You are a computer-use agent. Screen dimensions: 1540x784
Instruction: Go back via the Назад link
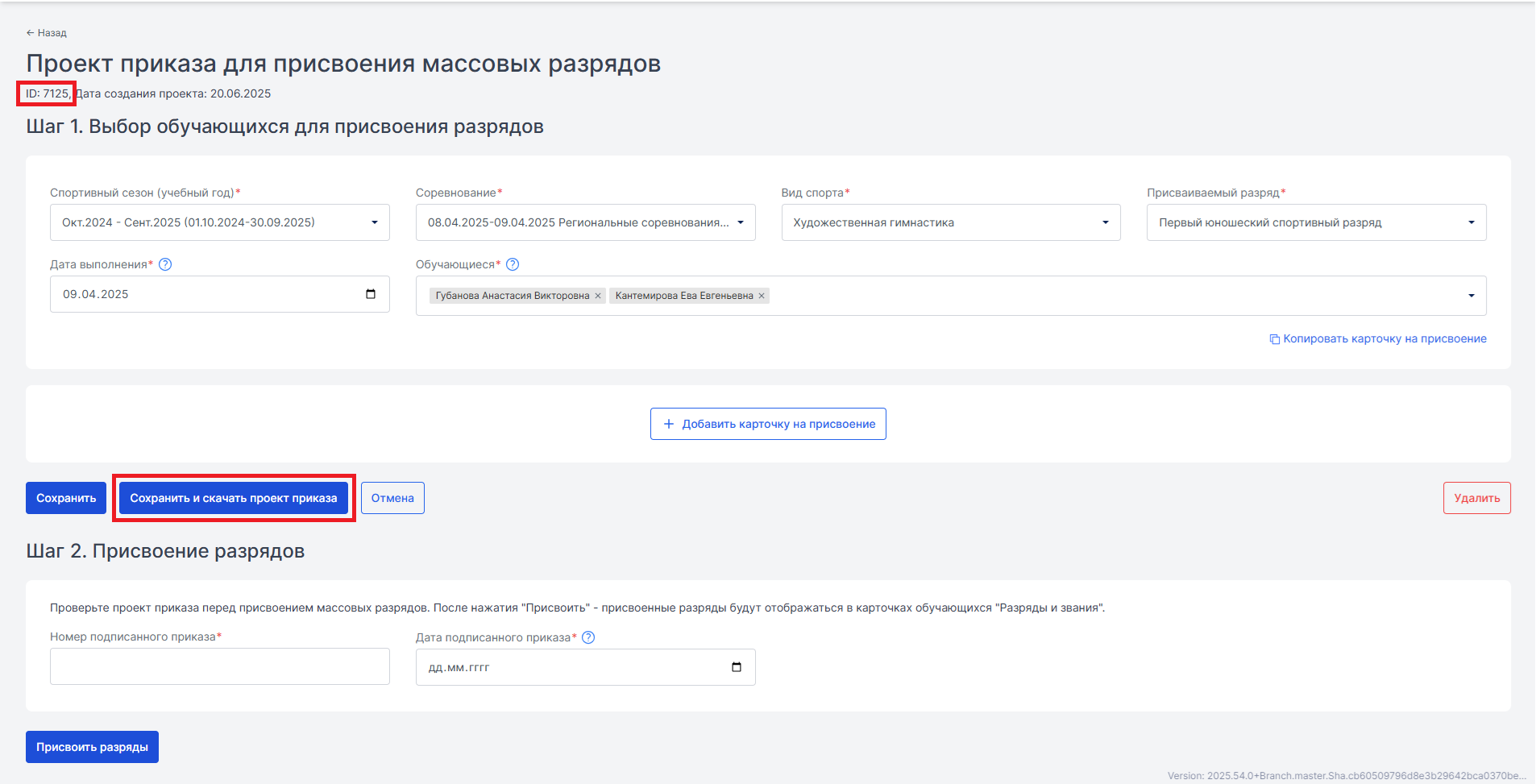(46, 33)
